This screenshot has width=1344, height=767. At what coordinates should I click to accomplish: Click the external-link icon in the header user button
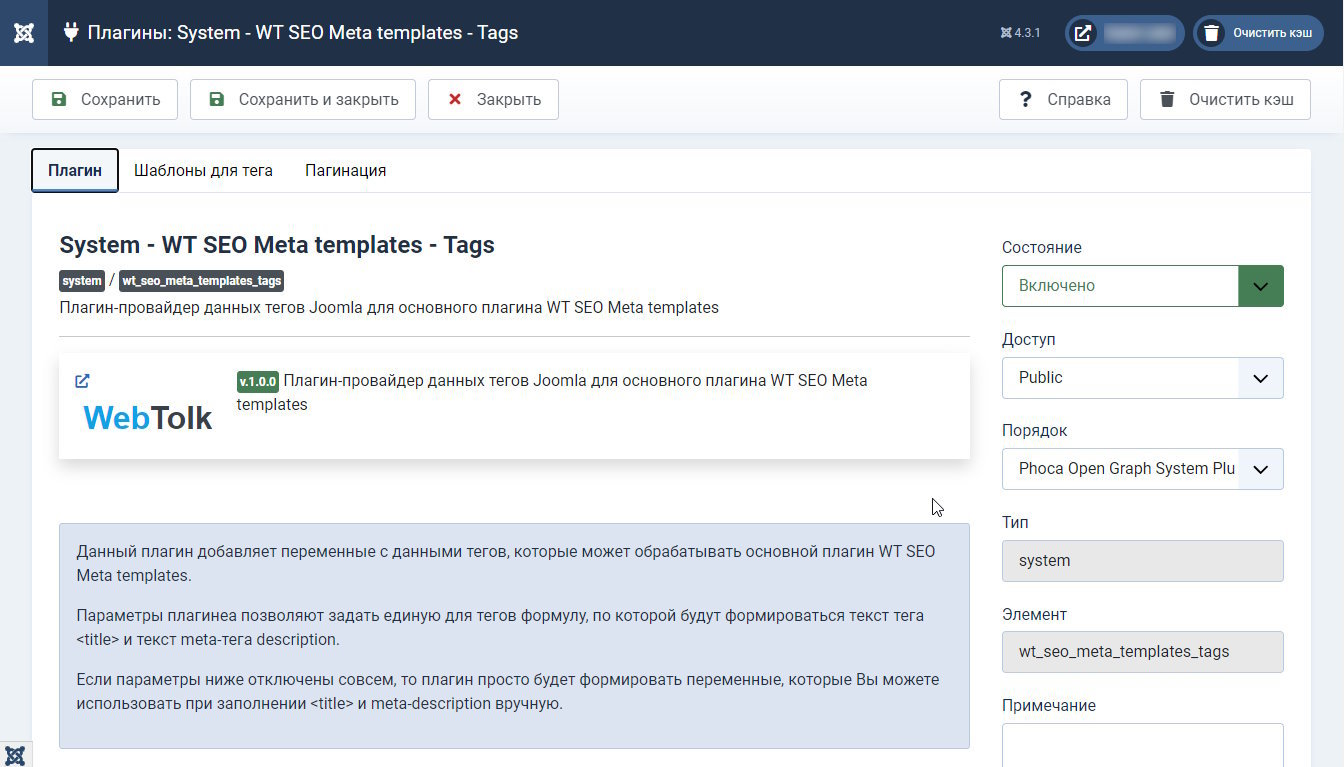pos(1083,33)
